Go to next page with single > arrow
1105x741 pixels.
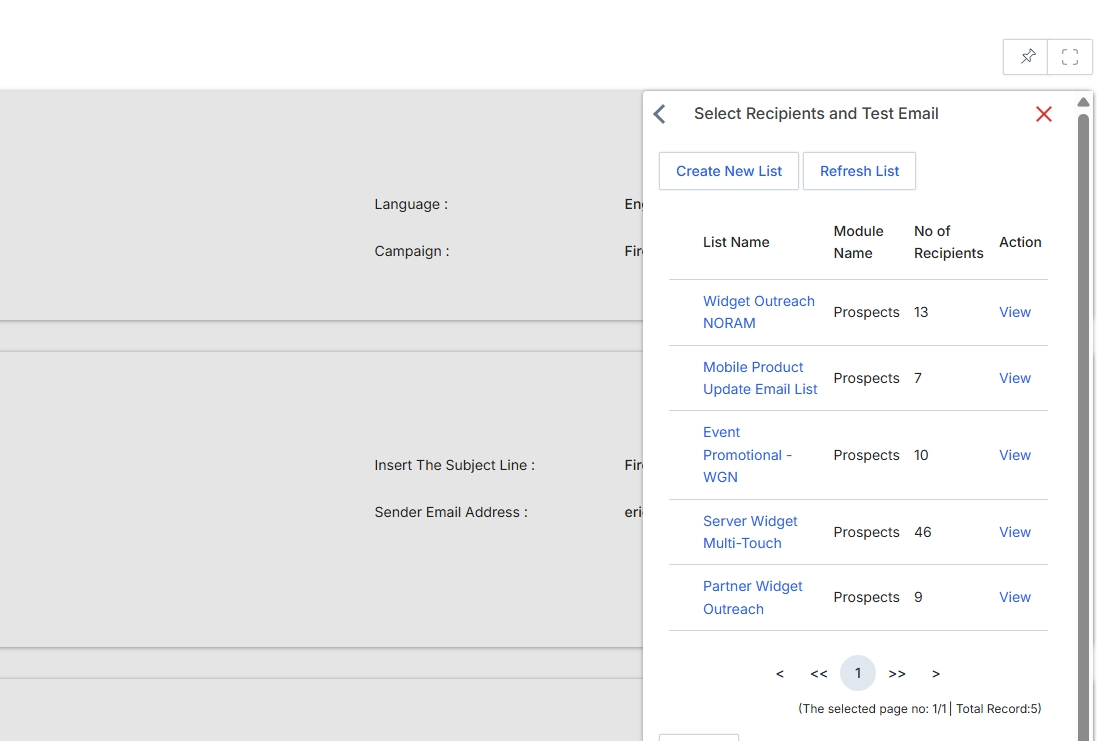pos(936,674)
